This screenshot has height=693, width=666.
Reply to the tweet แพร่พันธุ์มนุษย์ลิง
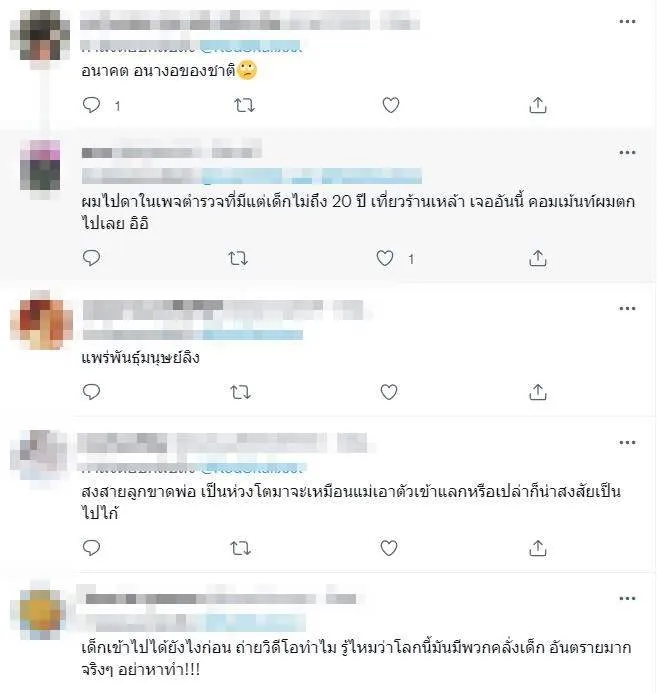click(x=91, y=392)
